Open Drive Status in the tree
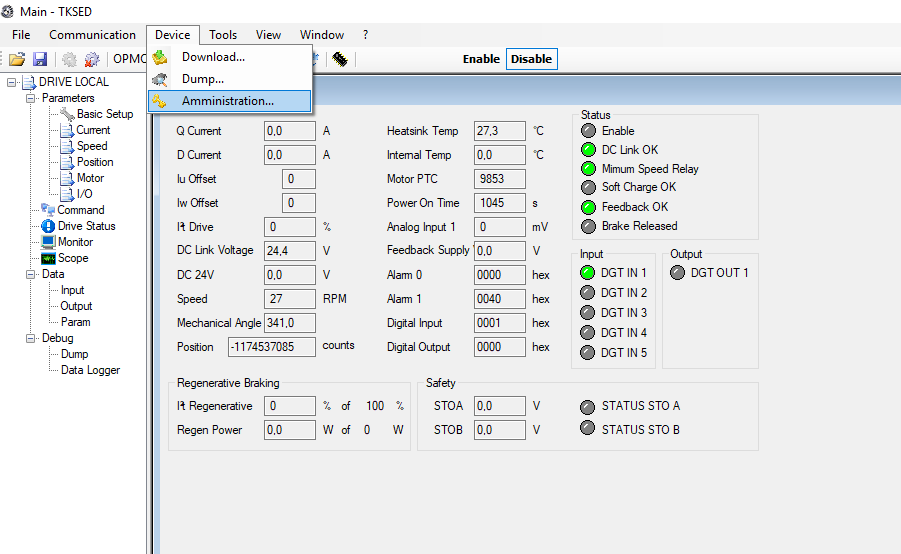901x554 pixels. 86,226
